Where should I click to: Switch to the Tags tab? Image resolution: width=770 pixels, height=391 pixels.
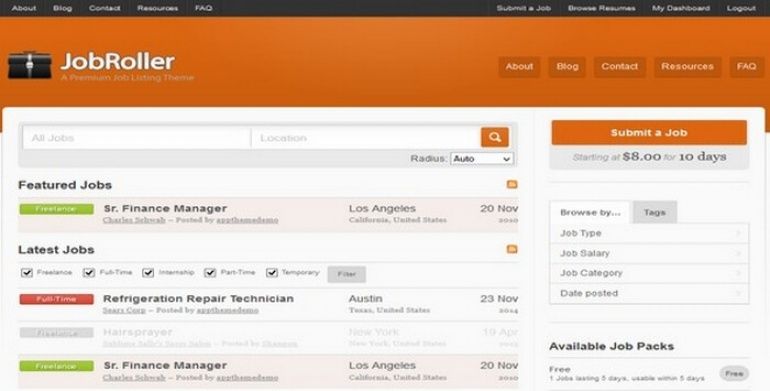click(655, 212)
